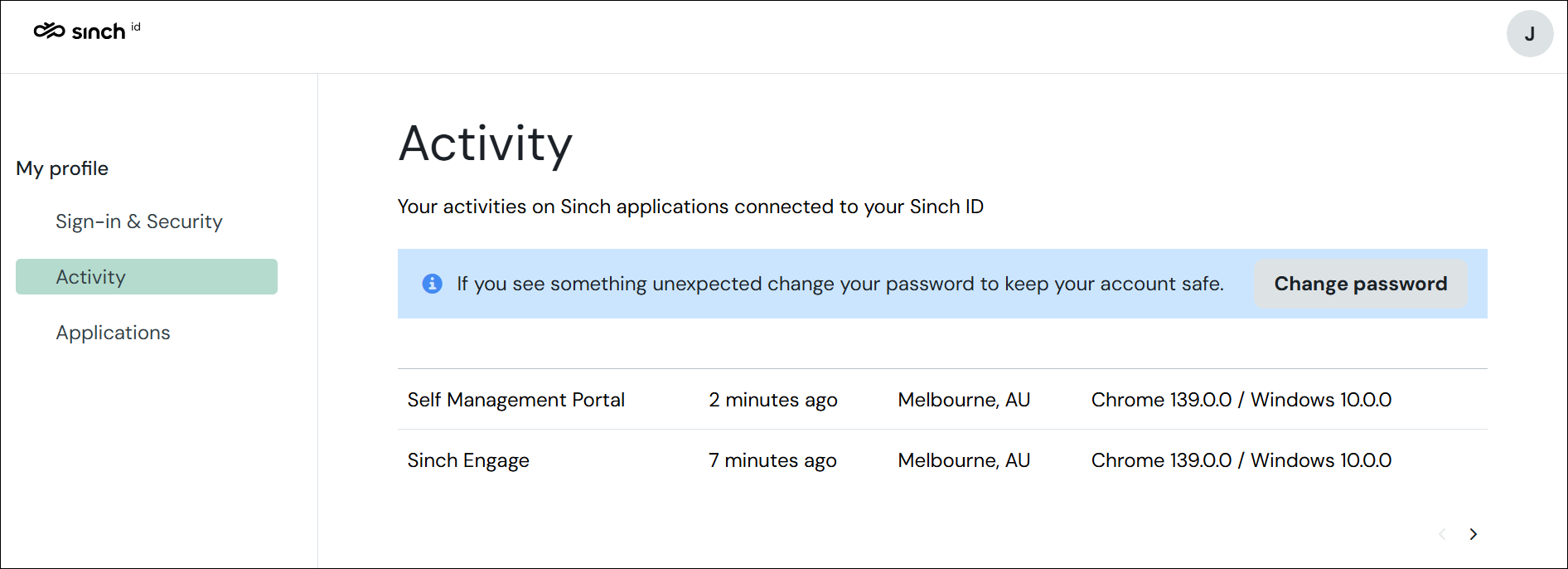
Task: Click the blue info icon in the banner
Action: click(432, 283)
